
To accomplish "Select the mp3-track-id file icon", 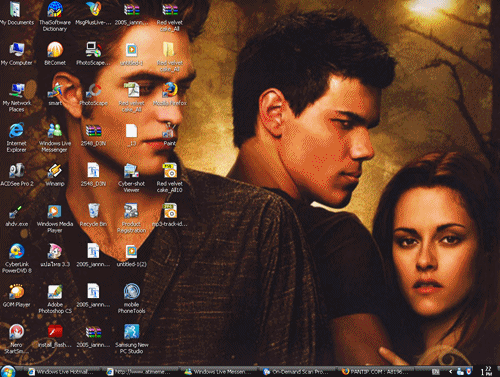I will [x=170, y=215].
